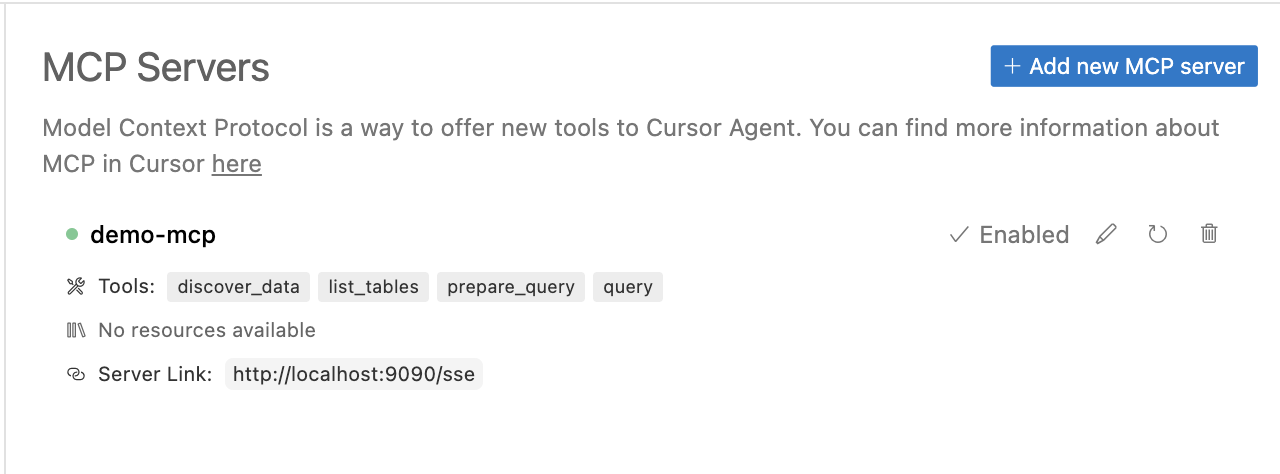Edit demo-mcp with the pencil icon
This screenshot has width=1280, height=474.
point(1105,235)
